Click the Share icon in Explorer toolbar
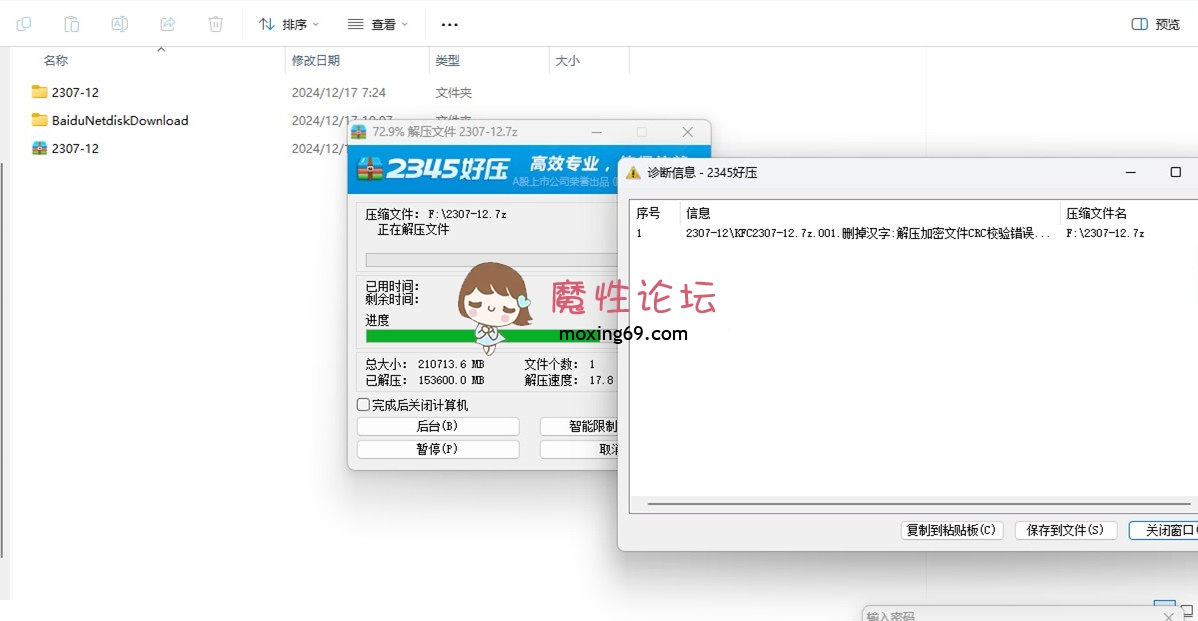The image size is (1198, 621). coord(168,24)
